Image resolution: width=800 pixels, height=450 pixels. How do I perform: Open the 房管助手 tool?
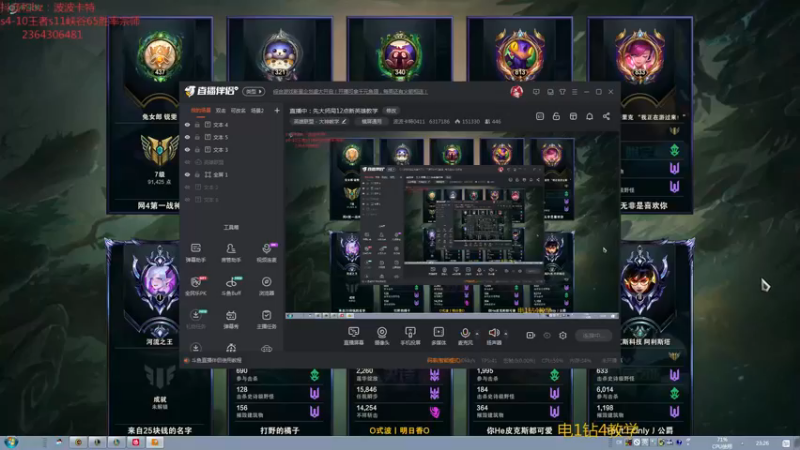point(231,253)
